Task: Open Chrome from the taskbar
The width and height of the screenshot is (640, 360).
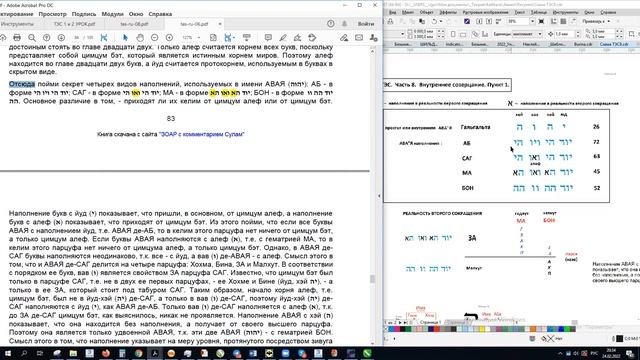Action: [138, 353]
